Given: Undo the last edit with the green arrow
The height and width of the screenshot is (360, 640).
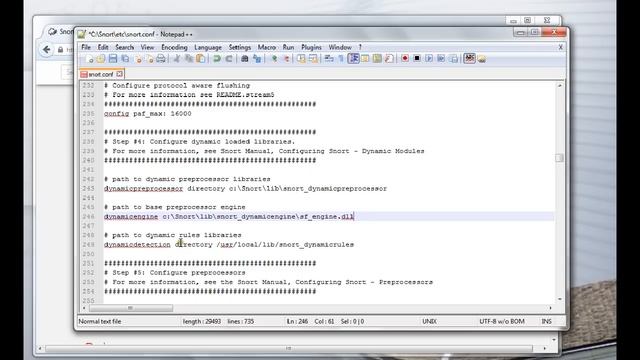Looking at the screenshot, I should (217, 59).
